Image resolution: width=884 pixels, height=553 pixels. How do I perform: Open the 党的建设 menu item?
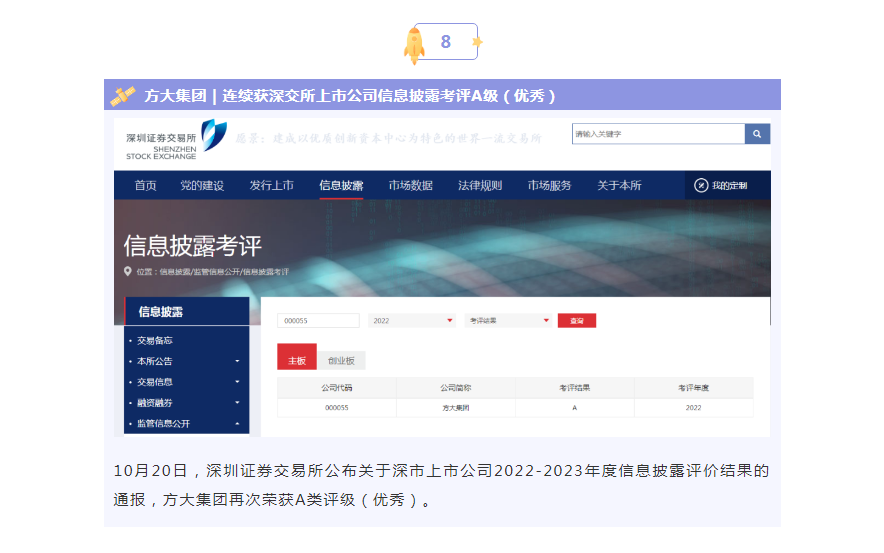(x=202, y=185)
